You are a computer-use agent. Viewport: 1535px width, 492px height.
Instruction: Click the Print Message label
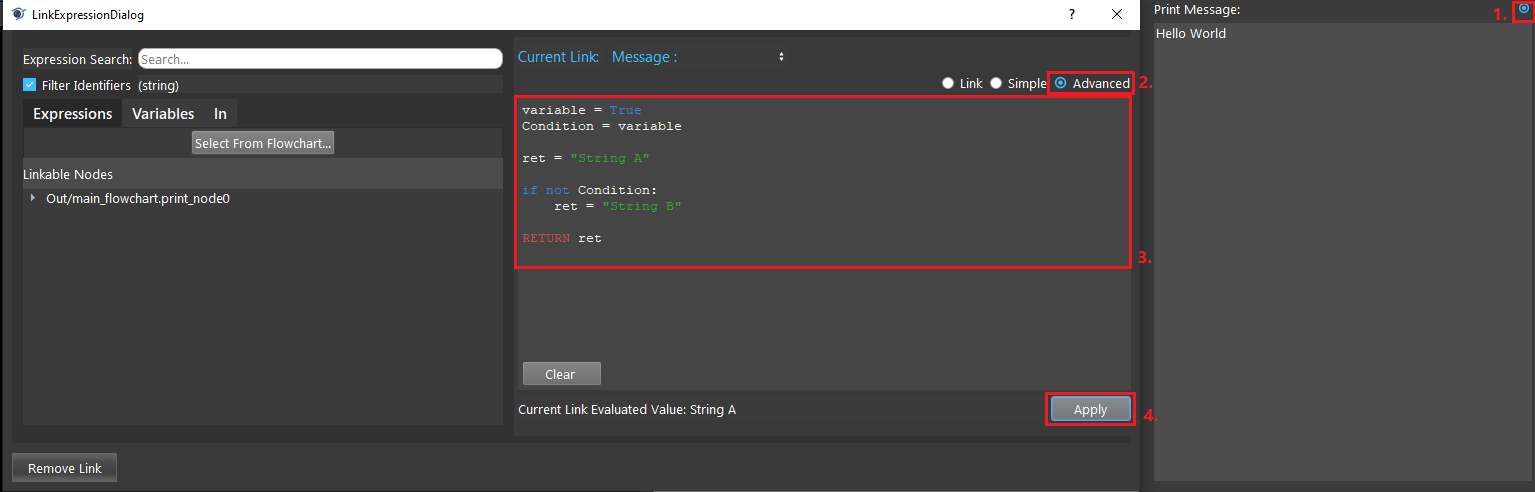pos(1197,9)
